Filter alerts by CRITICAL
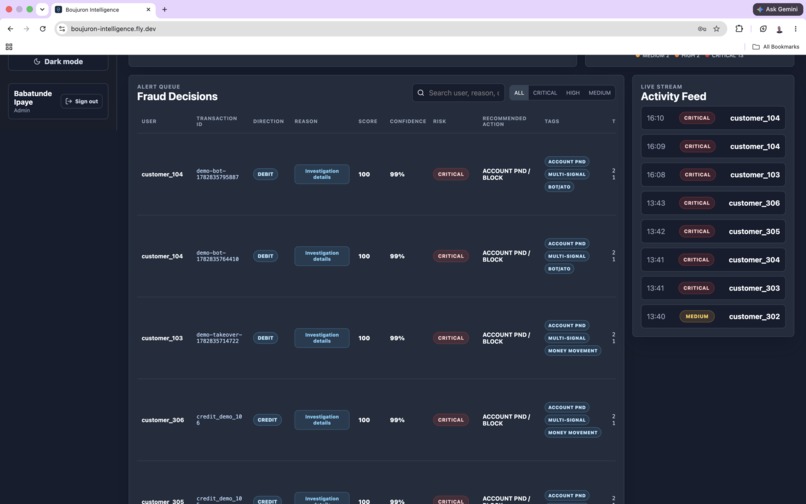 click(544, 93)
